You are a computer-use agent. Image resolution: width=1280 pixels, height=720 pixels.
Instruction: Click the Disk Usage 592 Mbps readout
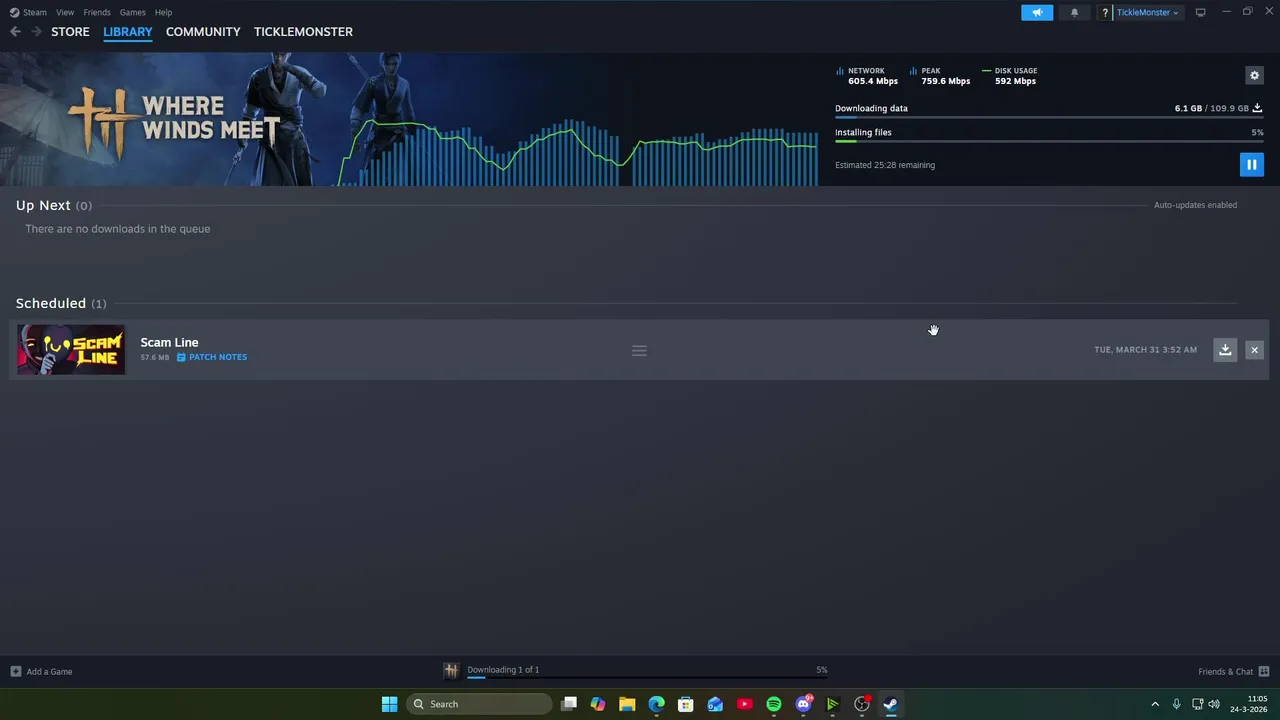(x=1011, y=76)
